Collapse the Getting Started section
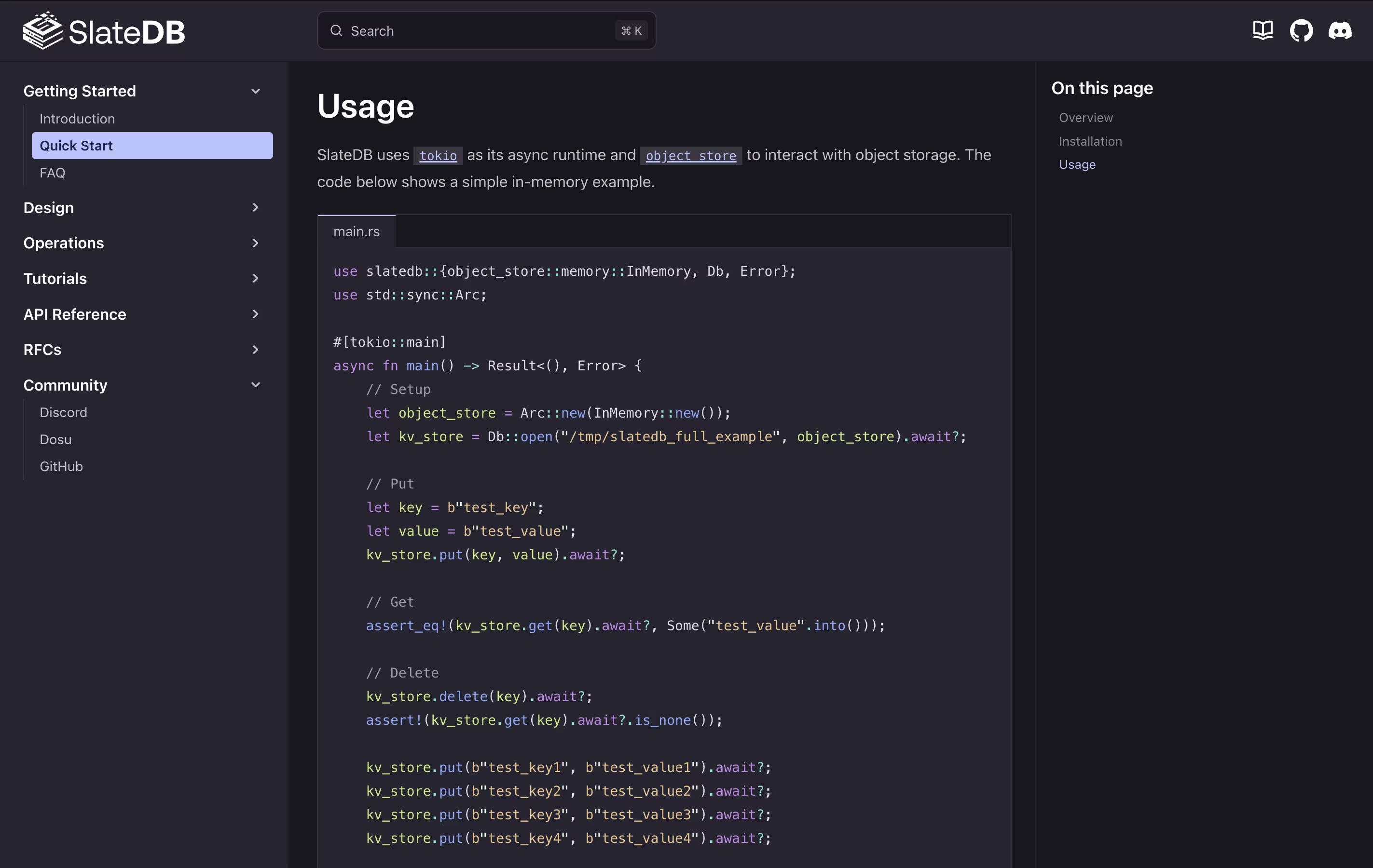Screen dimensions: 1373x868 point(255,91)
